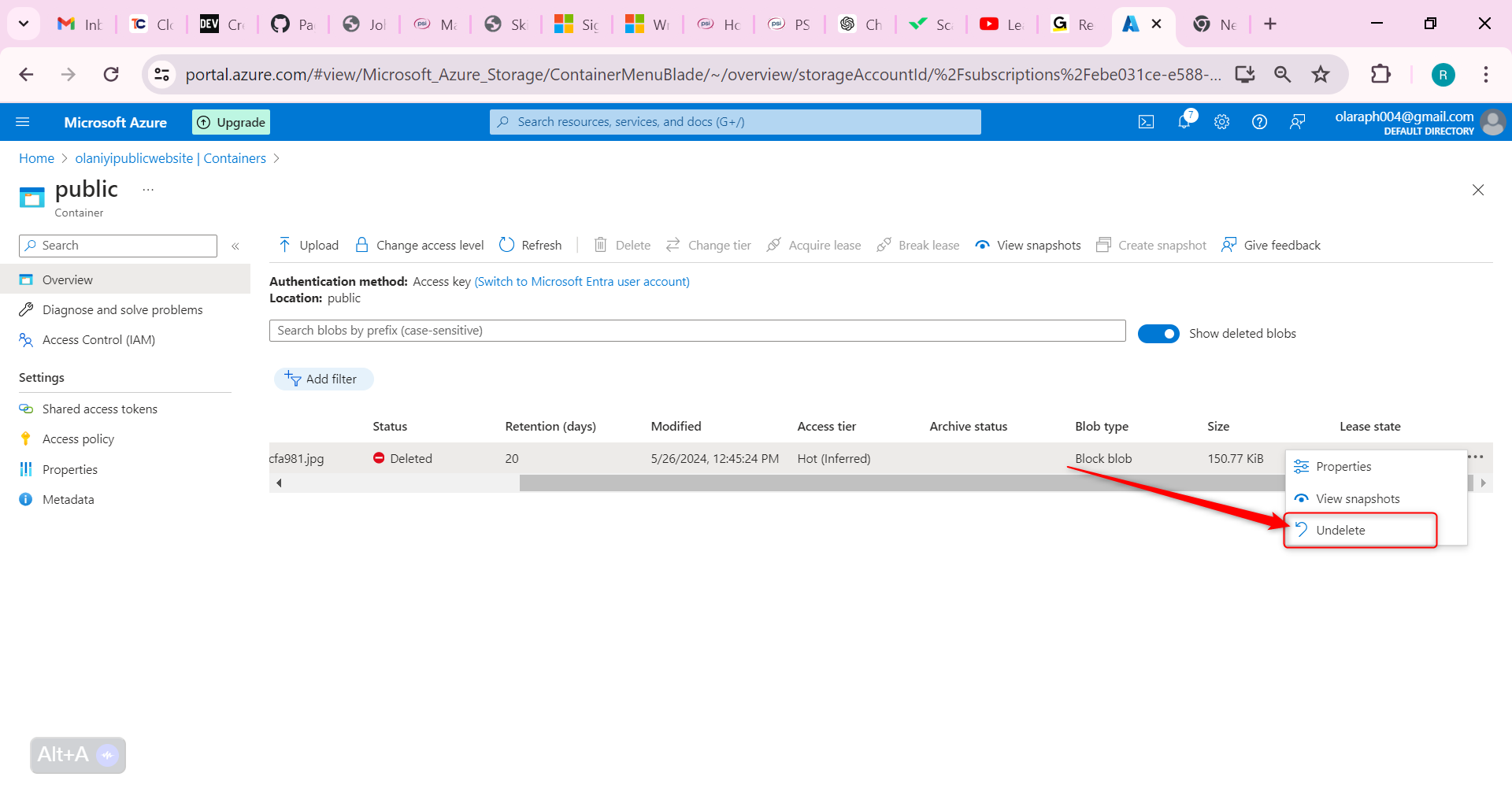The height and width of the screenshot is (803, 1512).
Task: Choose Properties in the context menu
Action: pos(1376,466)
